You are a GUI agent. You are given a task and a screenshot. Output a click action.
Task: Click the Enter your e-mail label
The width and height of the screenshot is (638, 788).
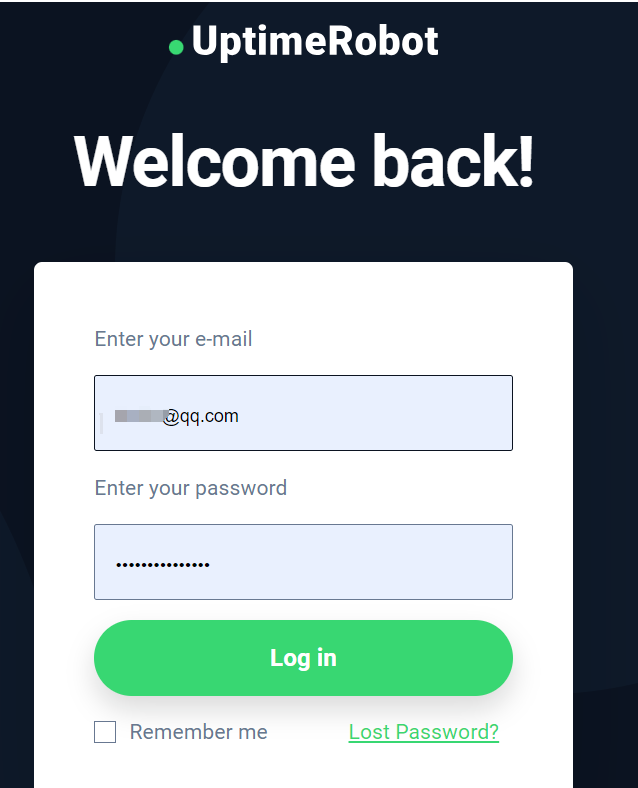[173, 339]
